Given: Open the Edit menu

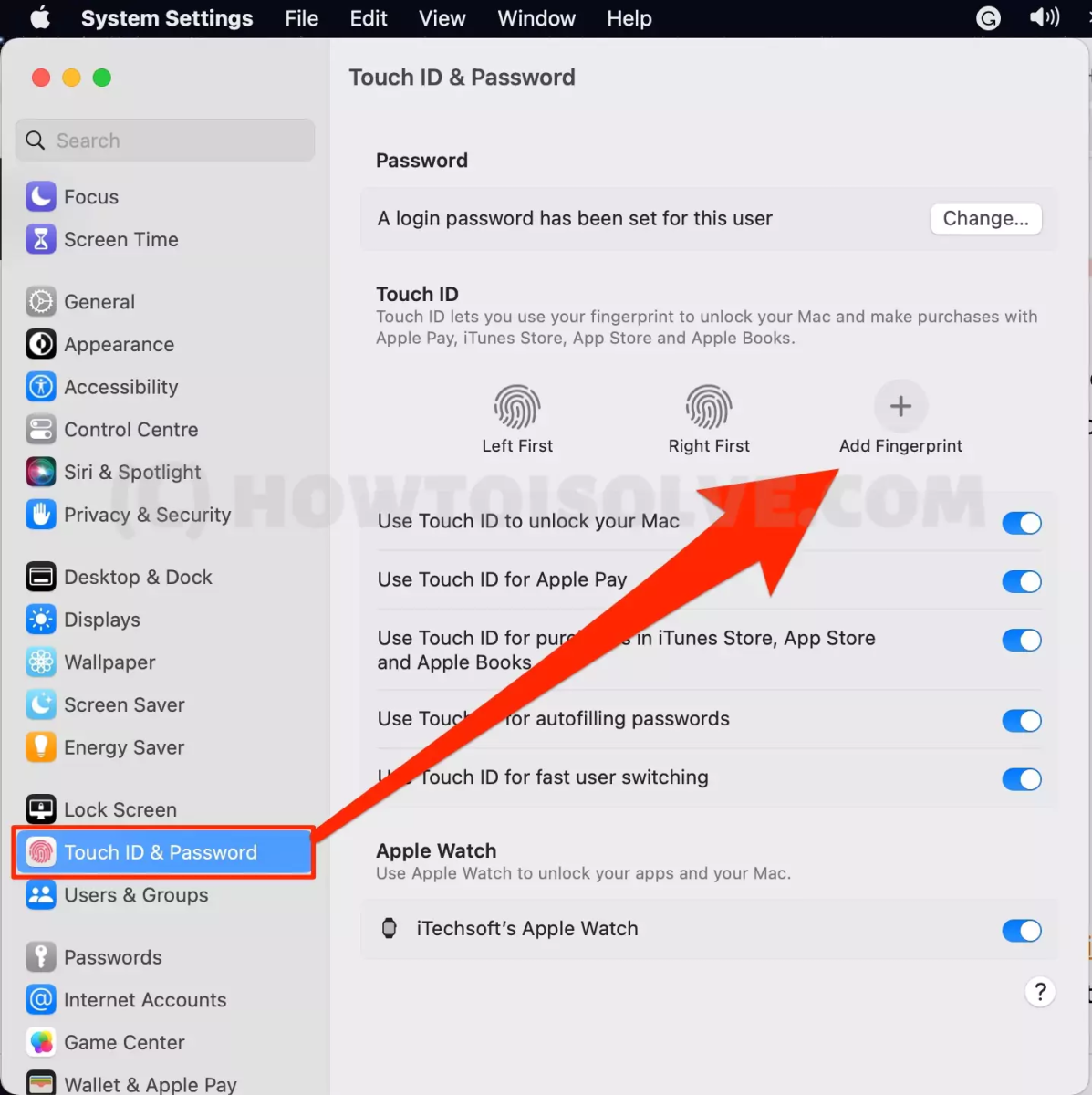Looking at the screenshot, I should tap(369, 18).
